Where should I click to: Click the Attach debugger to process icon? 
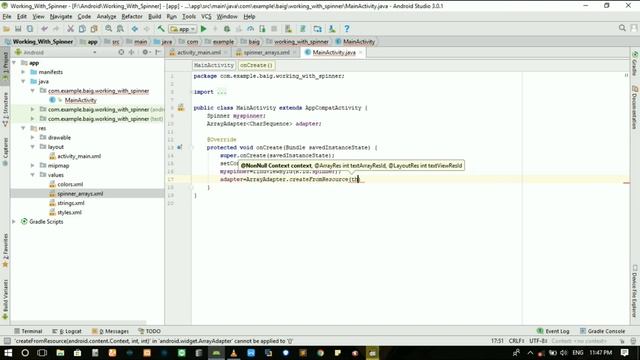click(262, 29)
